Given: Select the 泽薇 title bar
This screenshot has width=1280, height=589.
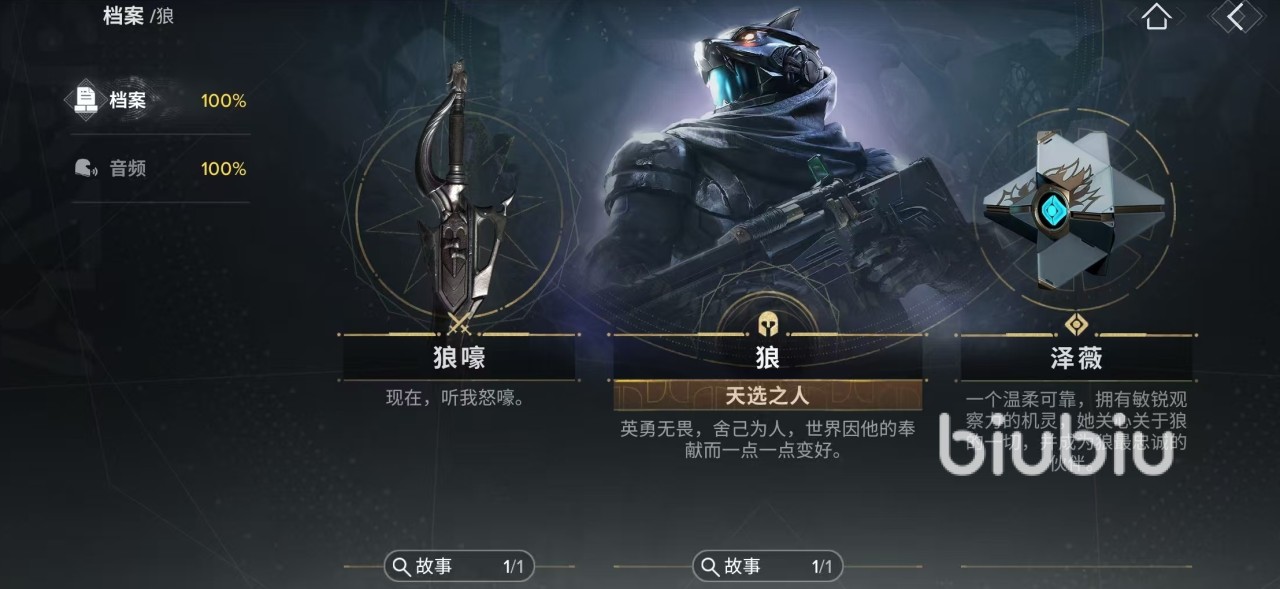Looking at the screenshot, I should (x=1076, y=357).
